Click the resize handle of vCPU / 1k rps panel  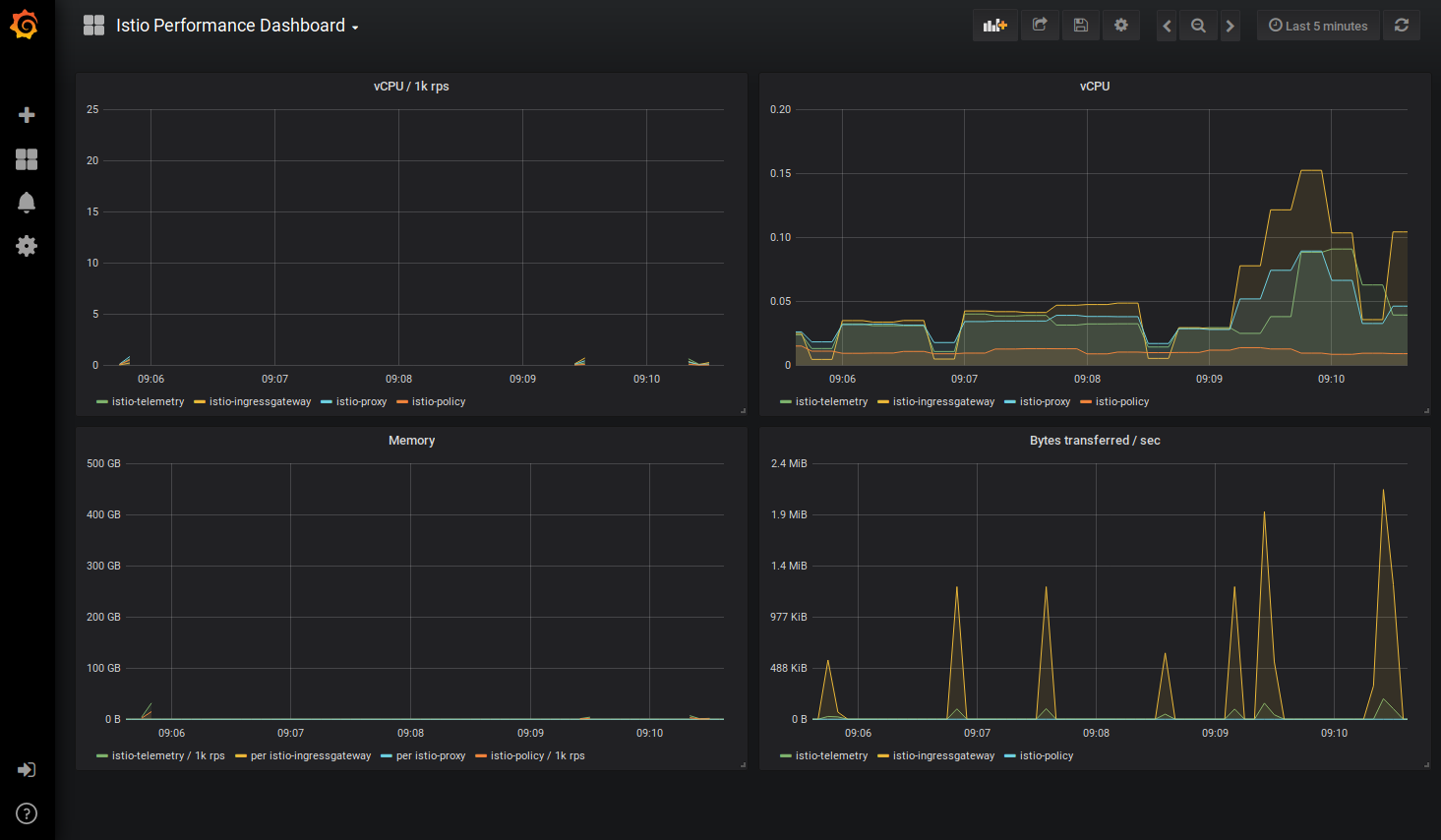click(743, 411)
